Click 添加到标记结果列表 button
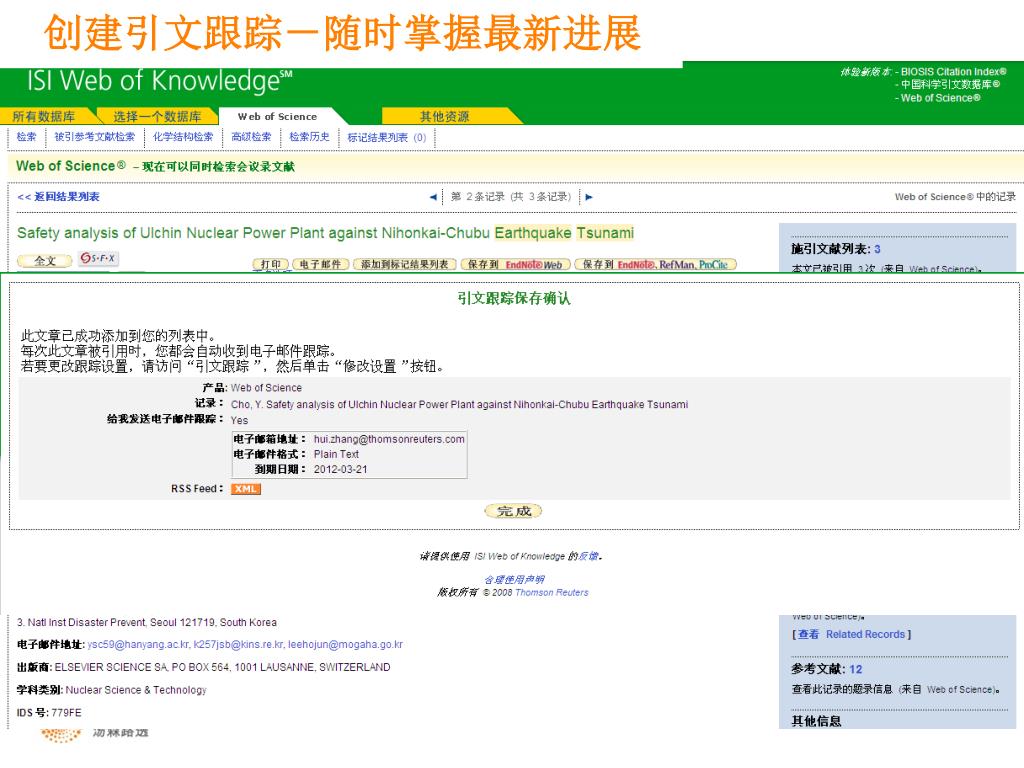The image size is (1024, 768). click(x=405, y=264)
